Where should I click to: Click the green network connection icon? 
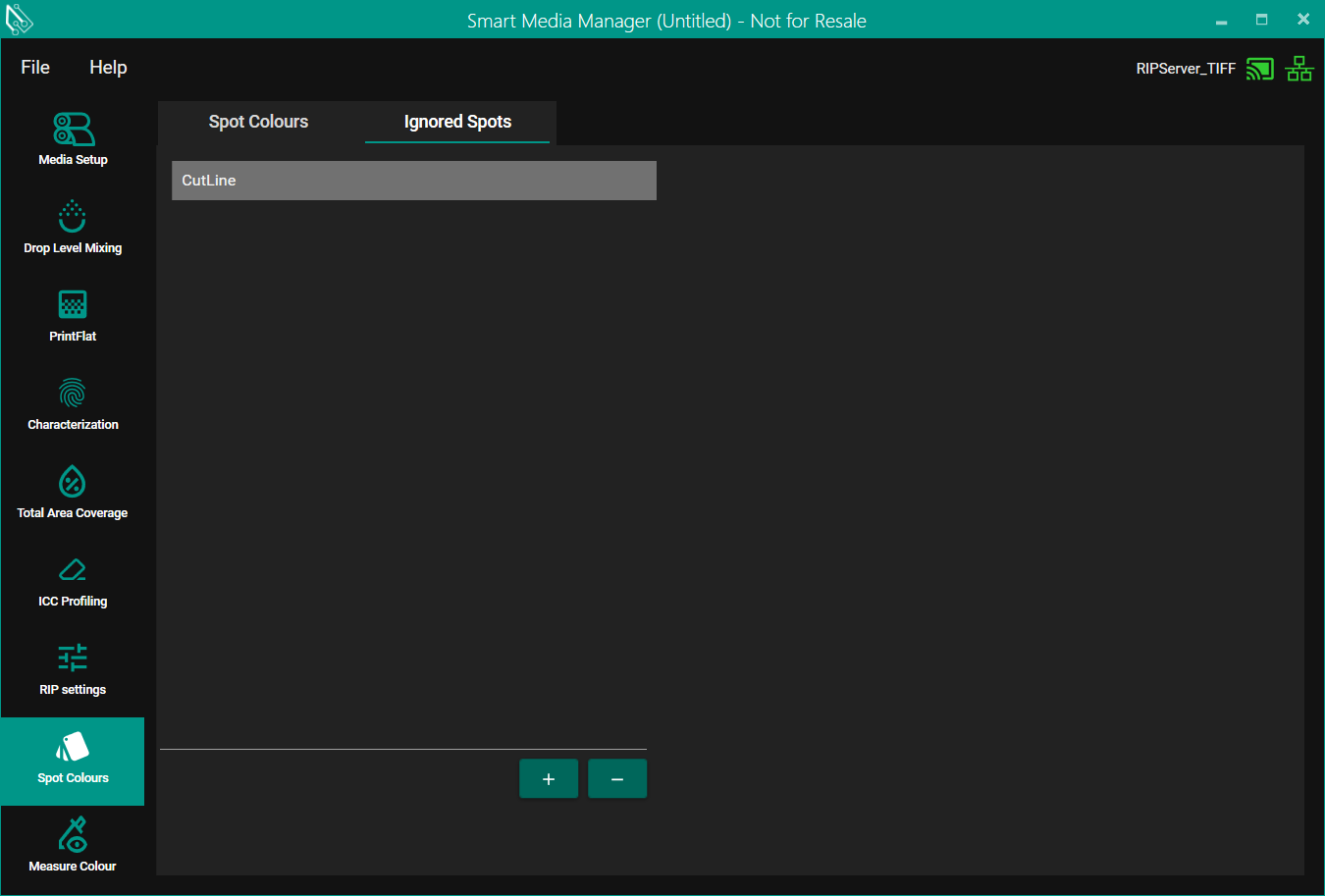tap(1299, 69)
